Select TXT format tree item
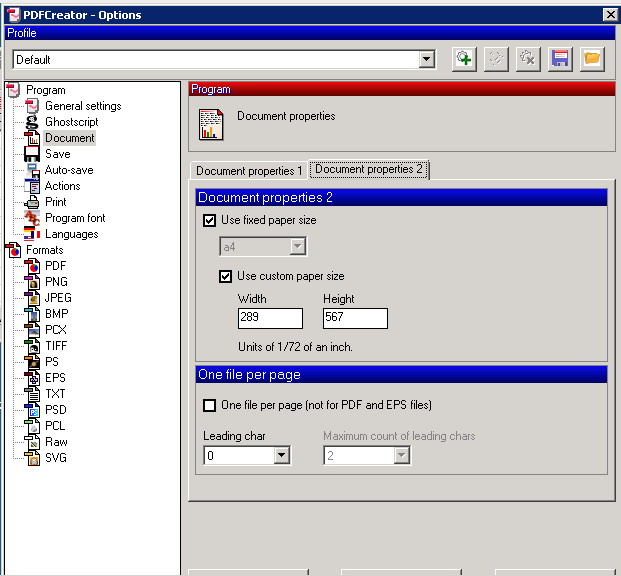 pos(55,394)
